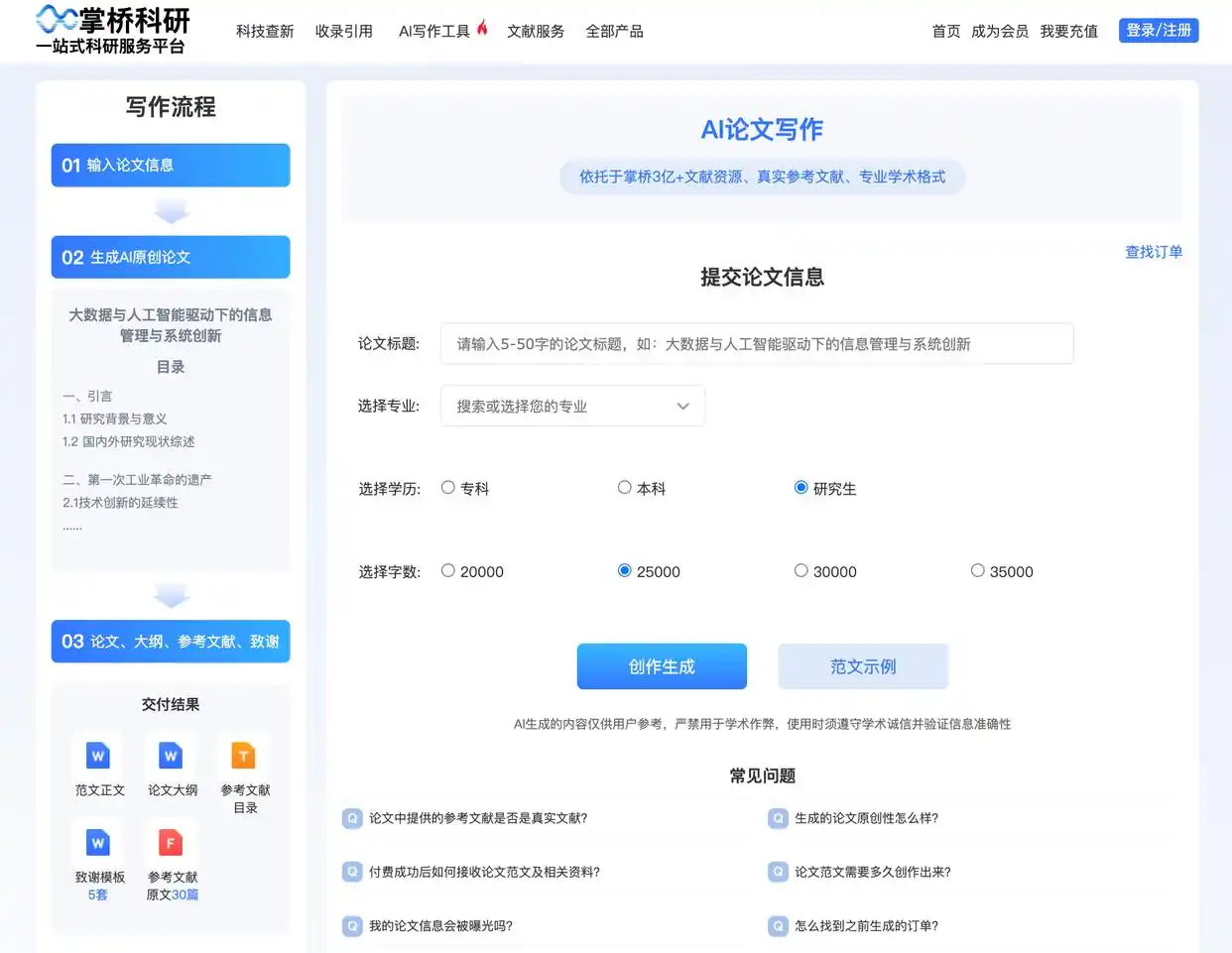Screen dimensions: 1232x953
Task: Open the 参考文献目录 icon
Action: pos(243,756)
